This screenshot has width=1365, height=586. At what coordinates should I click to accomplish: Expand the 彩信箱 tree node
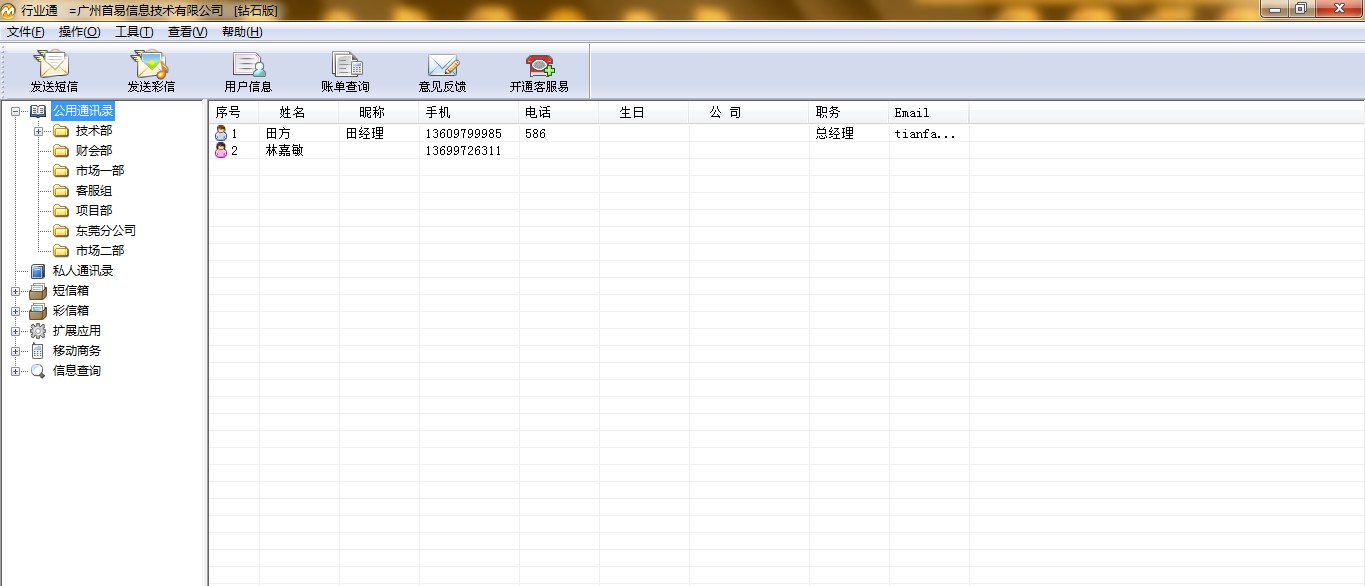[x=16, y=311]
